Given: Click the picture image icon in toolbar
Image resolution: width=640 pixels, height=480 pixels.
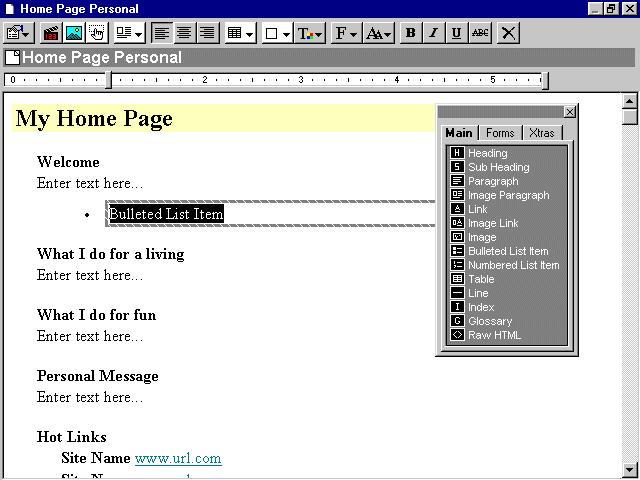Looking at the screenshot, I should (x=74, y=33).
